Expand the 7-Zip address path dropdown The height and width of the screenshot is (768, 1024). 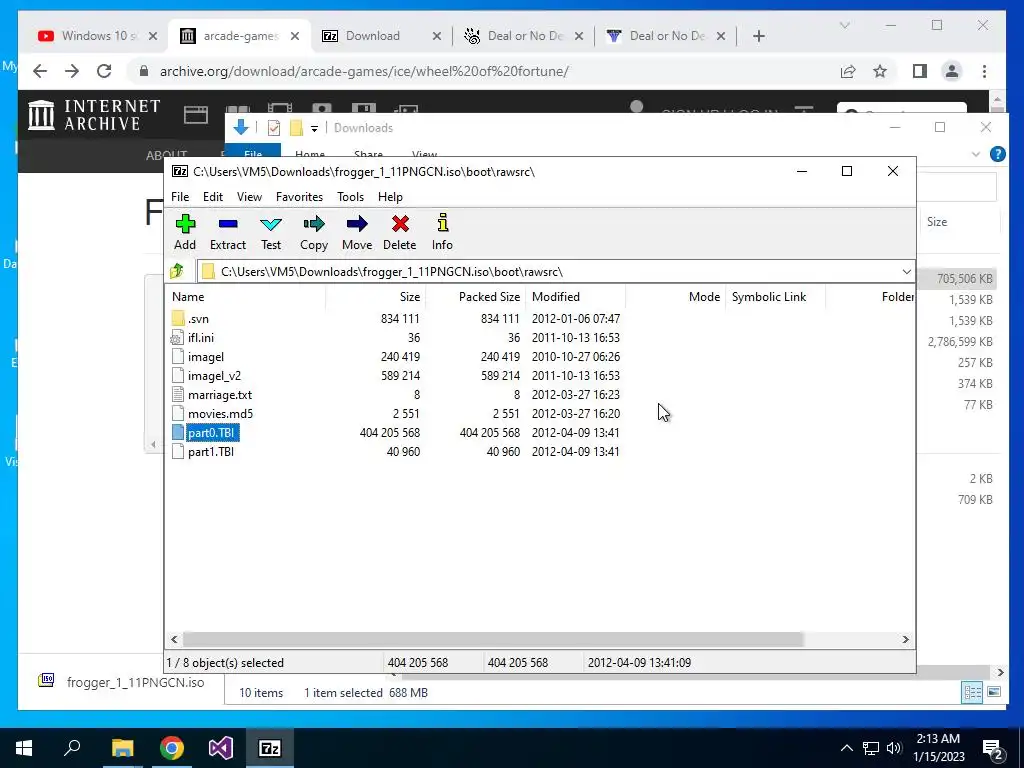coord(906,272)
